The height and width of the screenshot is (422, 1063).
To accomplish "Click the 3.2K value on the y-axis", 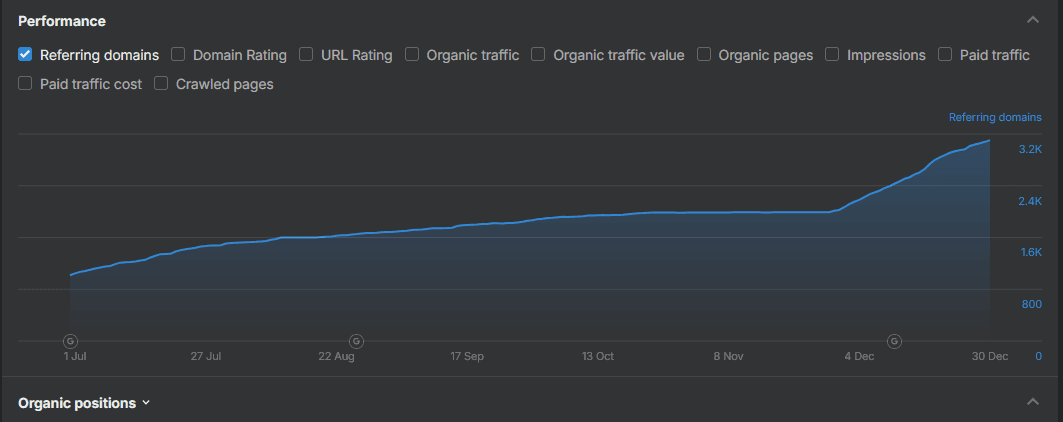I will 1029,149.
